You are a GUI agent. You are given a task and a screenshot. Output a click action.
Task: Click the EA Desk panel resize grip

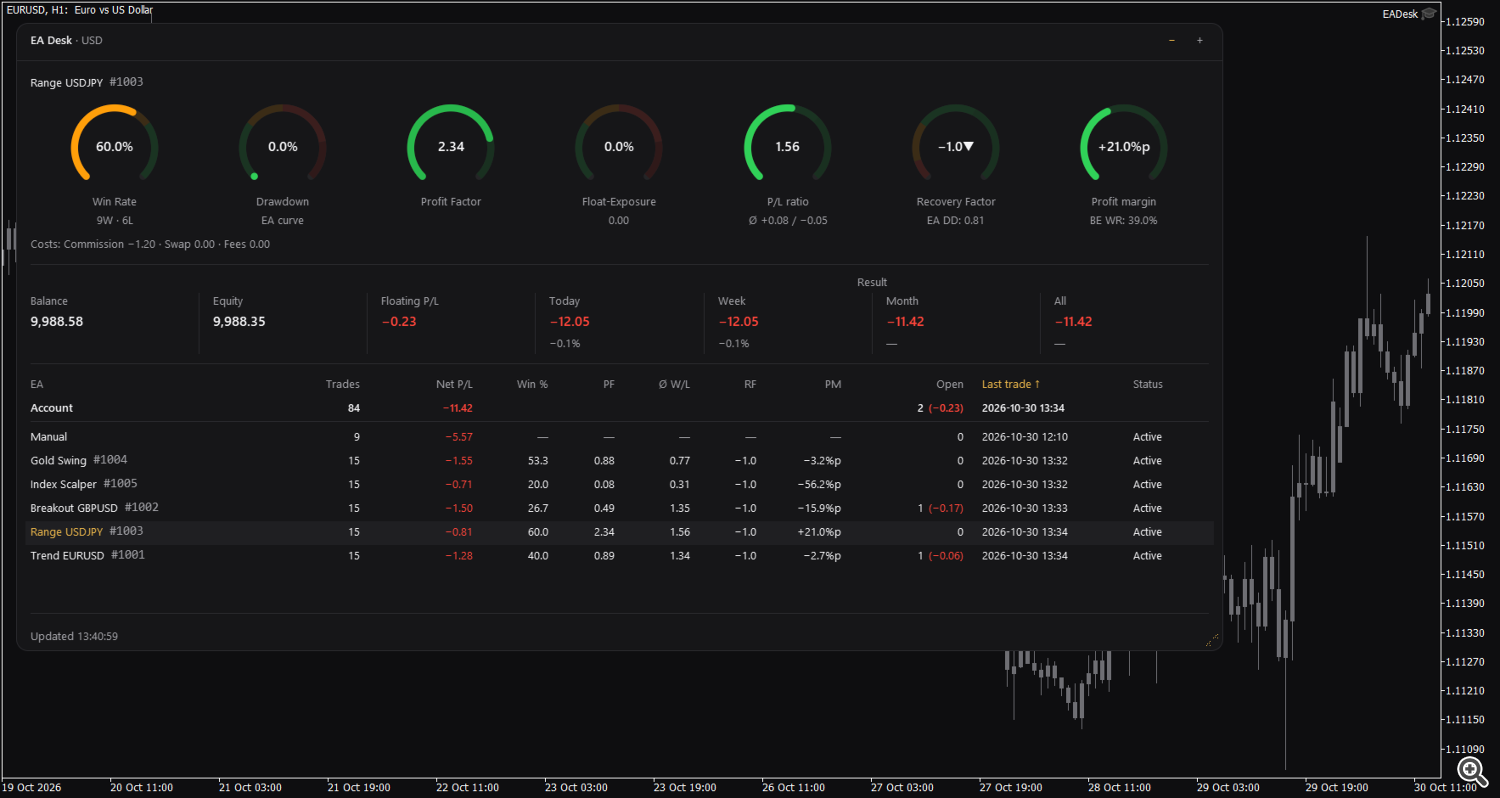click(1213, 640)
